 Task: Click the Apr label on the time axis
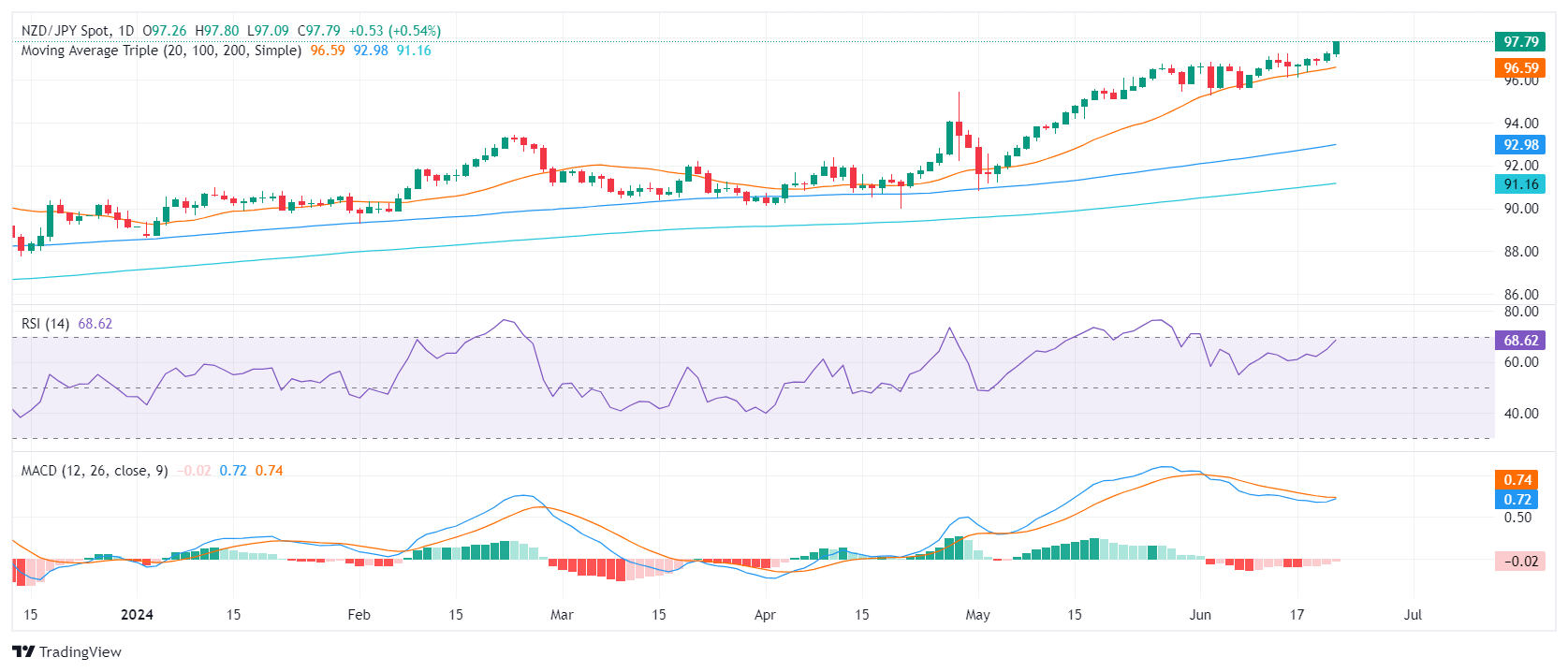coord(765,615)
